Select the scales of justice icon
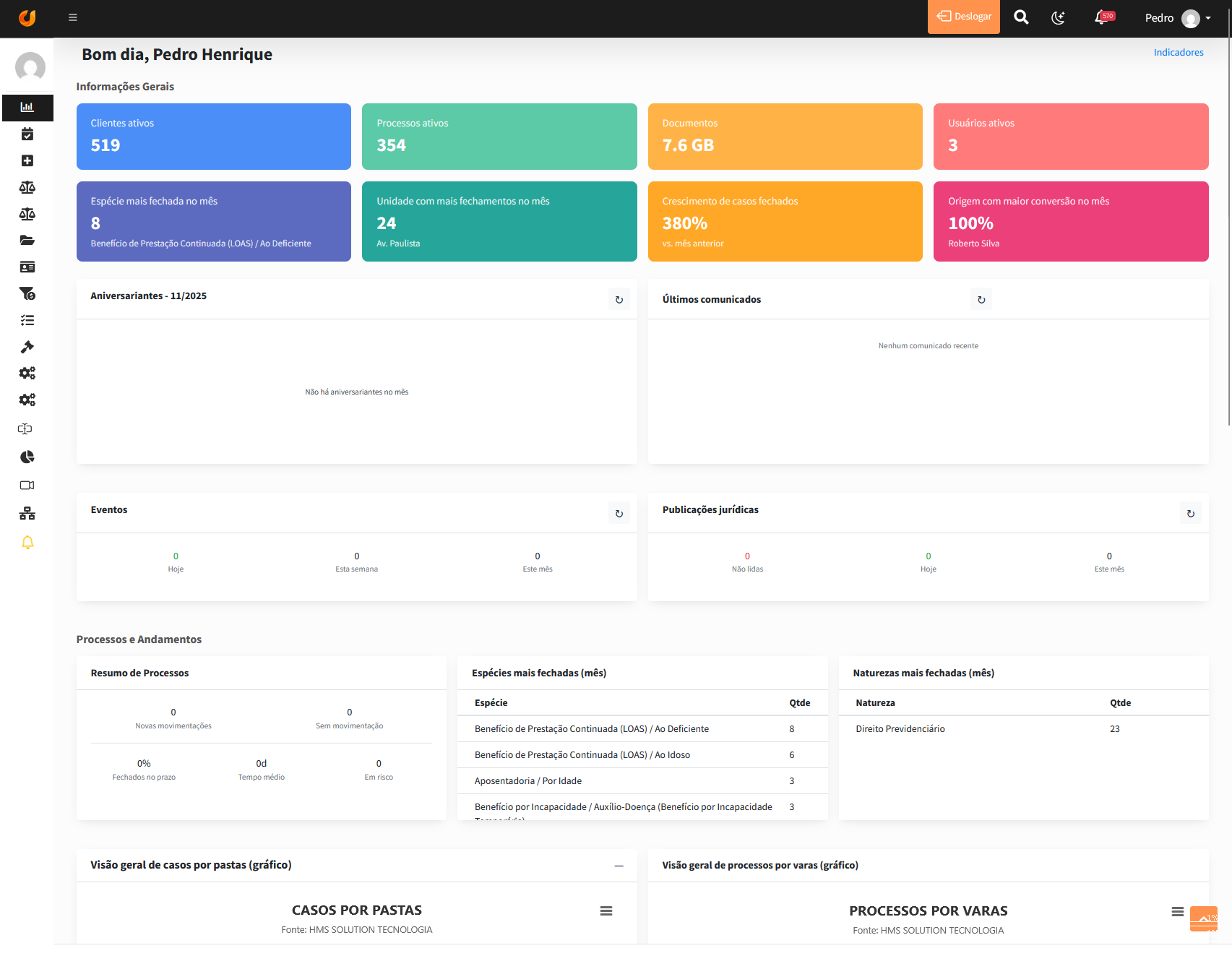 [x=27, y=187]
